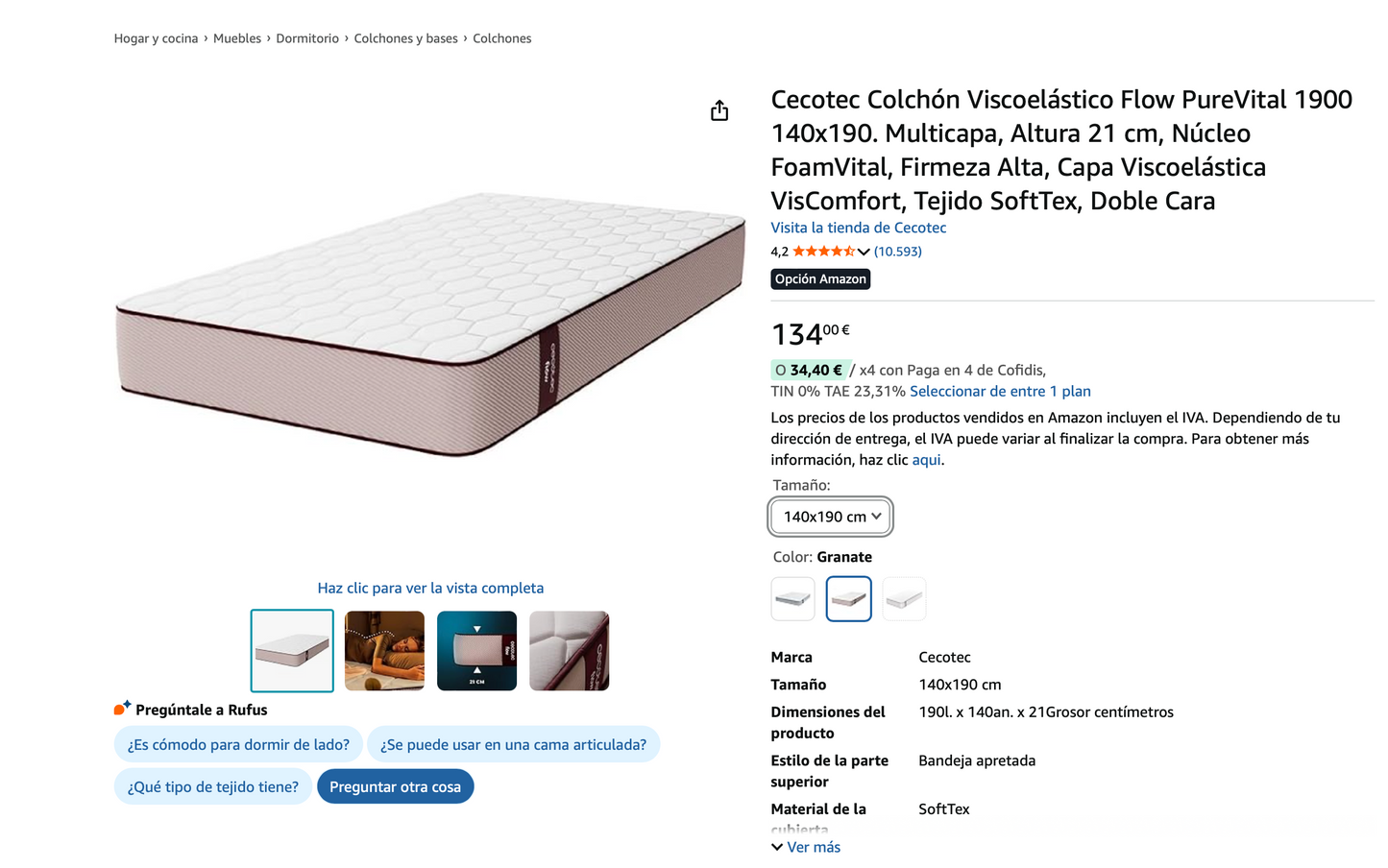Open the 10.593 reviews link
Image resolution: width=1388 pixels, height=868 pixels.
coord(897,252)
